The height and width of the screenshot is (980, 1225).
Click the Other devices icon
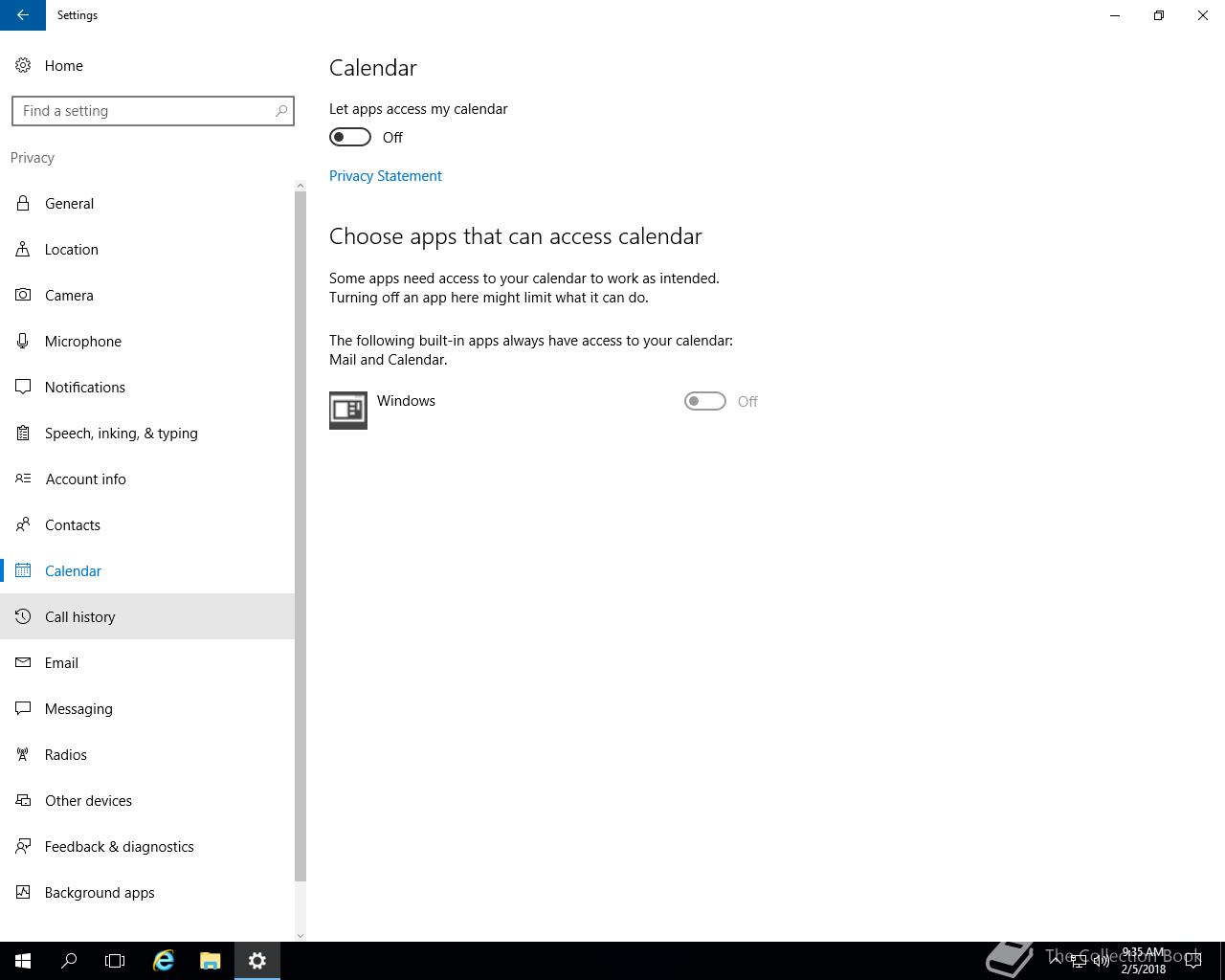click(23, 800)
